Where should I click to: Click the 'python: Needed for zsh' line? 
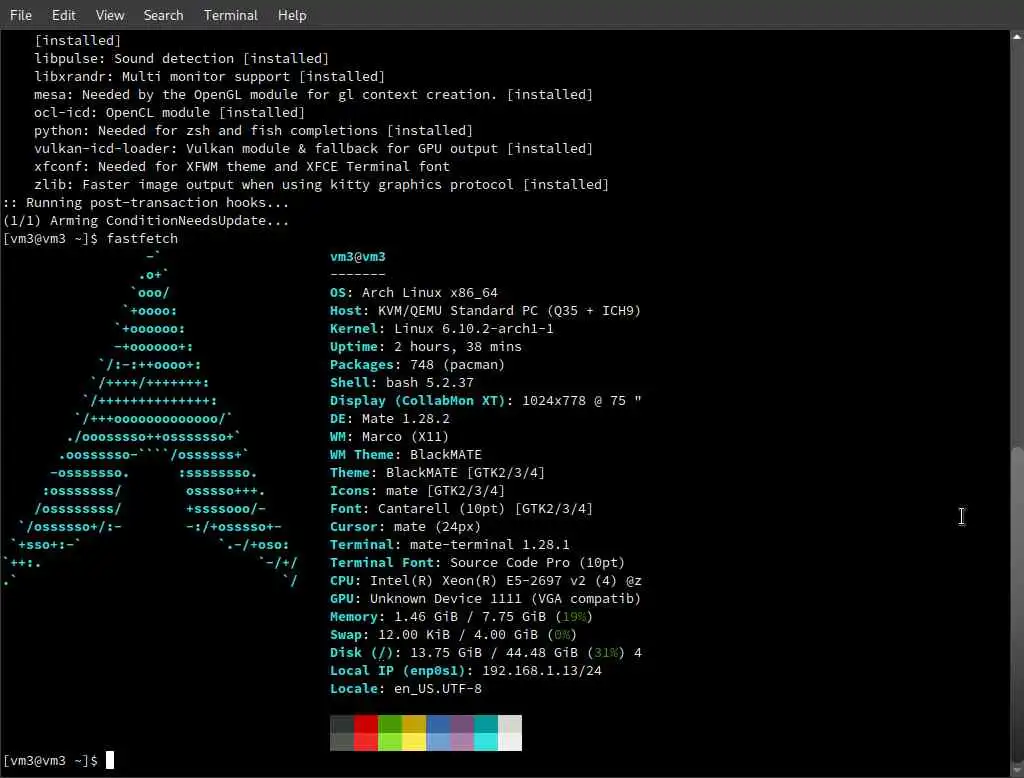[x=253, y=131]
